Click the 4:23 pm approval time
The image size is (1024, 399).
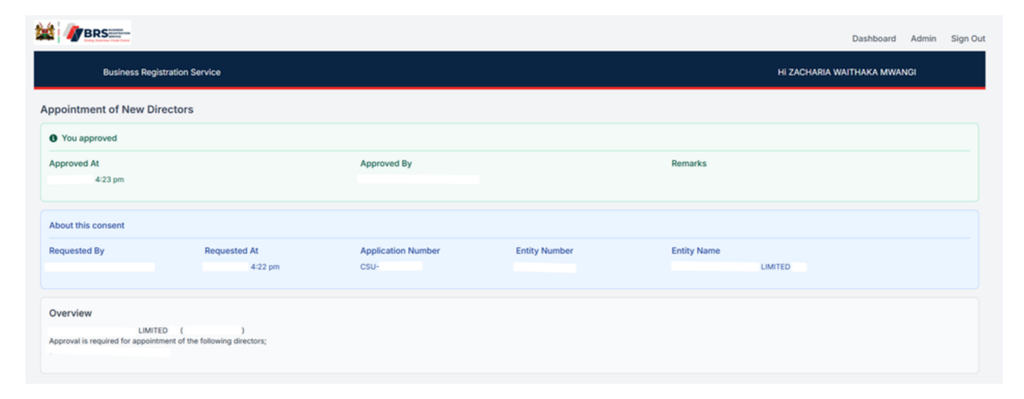[109, 180]
